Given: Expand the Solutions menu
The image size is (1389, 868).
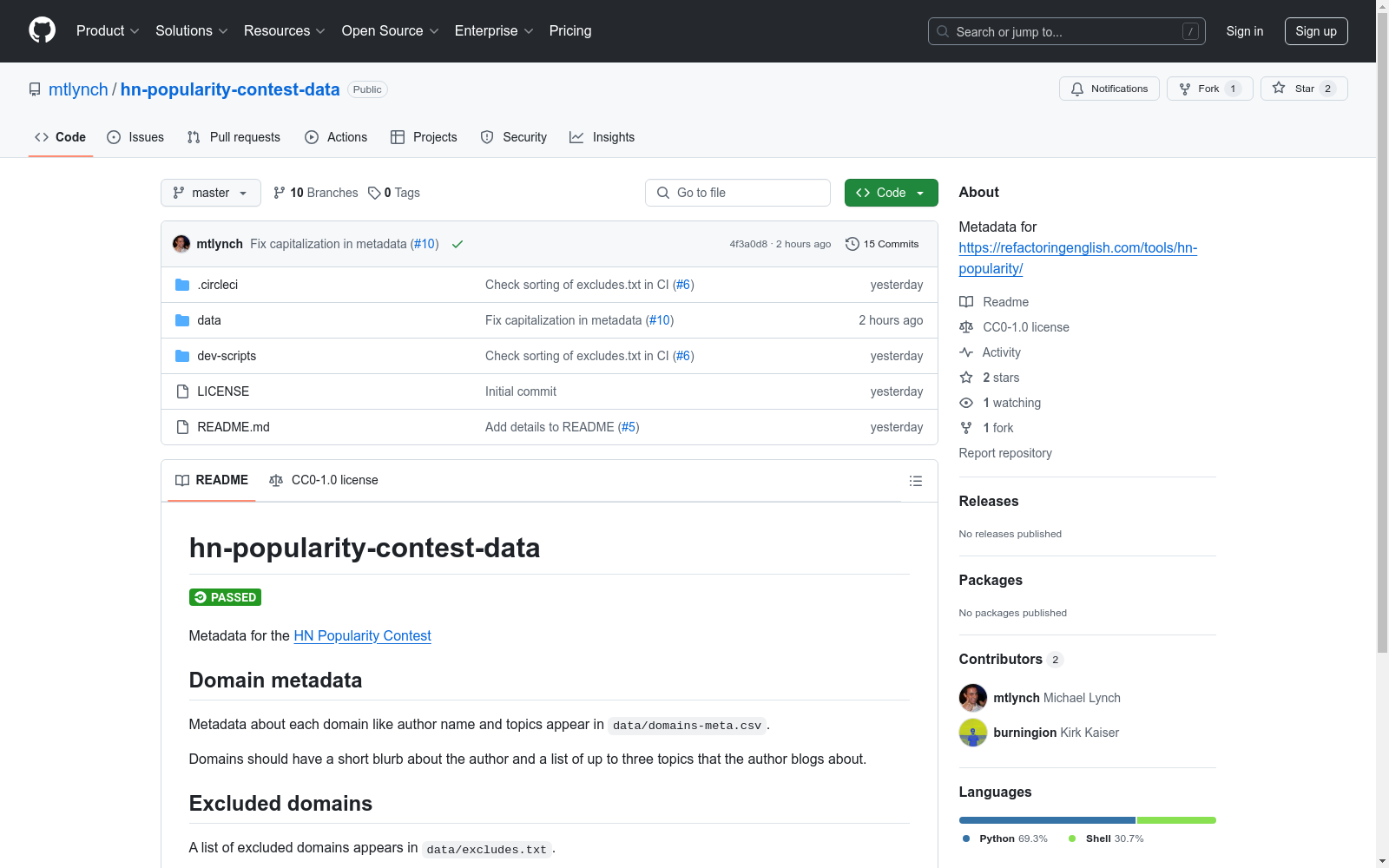Looking at the screenshot, I should 191,31.
